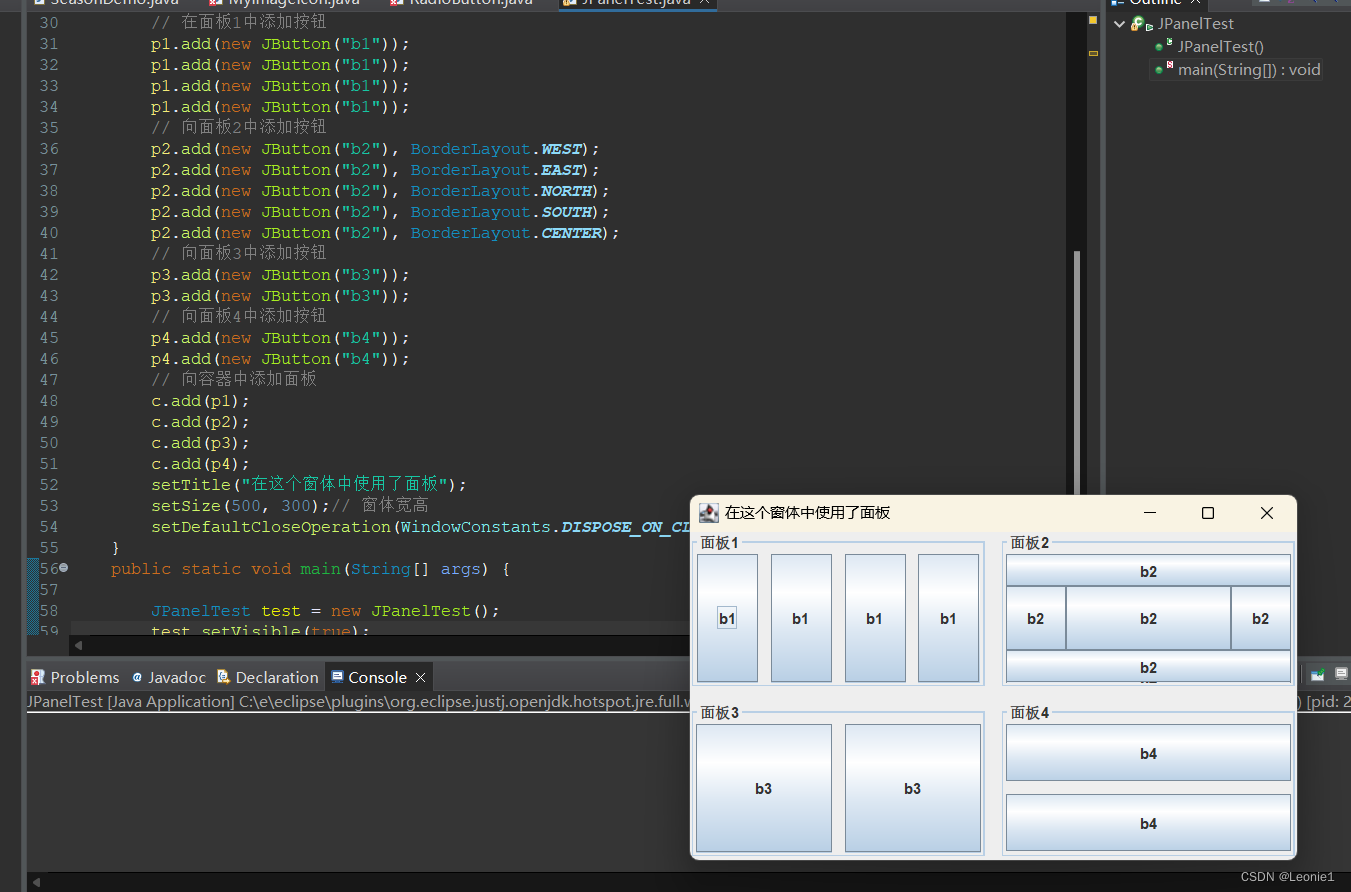The image size is (1351, 892).
Task: Collapse the JPanelTest node in the Outline view
Action: (x=1117, y=23)
